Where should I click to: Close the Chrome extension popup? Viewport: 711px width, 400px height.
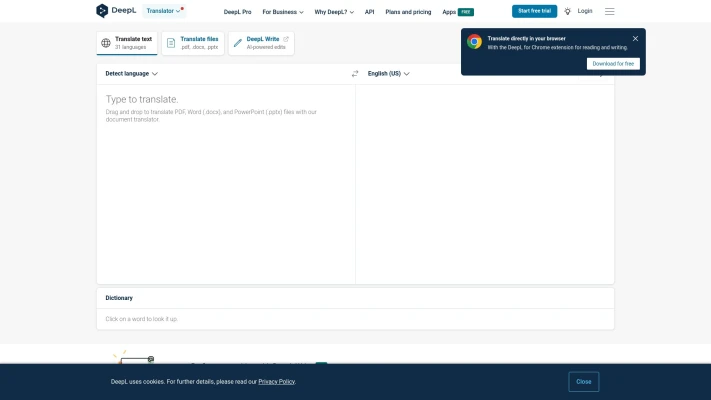(635, 39)
